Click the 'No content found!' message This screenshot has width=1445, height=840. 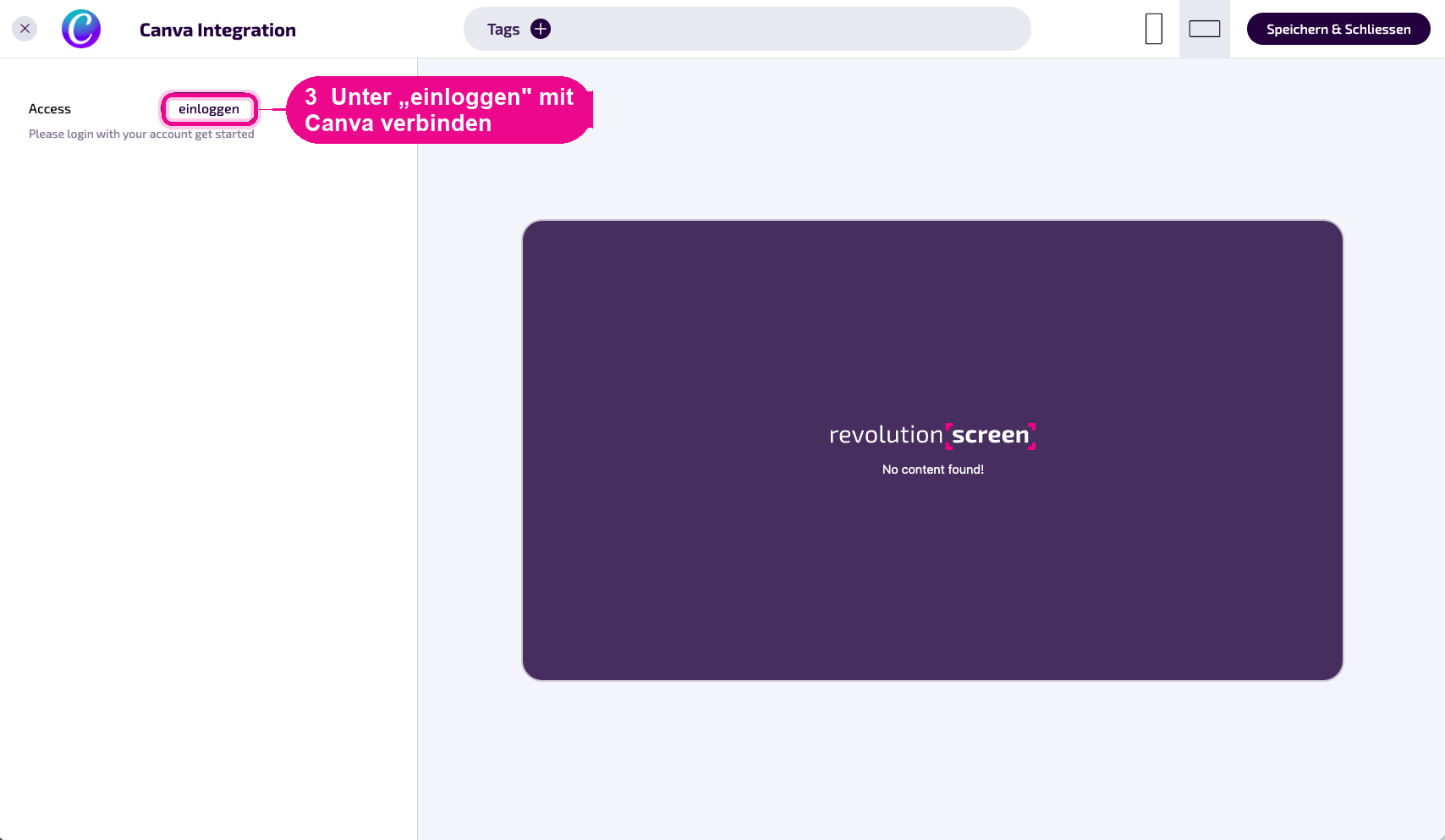(933, 469)
